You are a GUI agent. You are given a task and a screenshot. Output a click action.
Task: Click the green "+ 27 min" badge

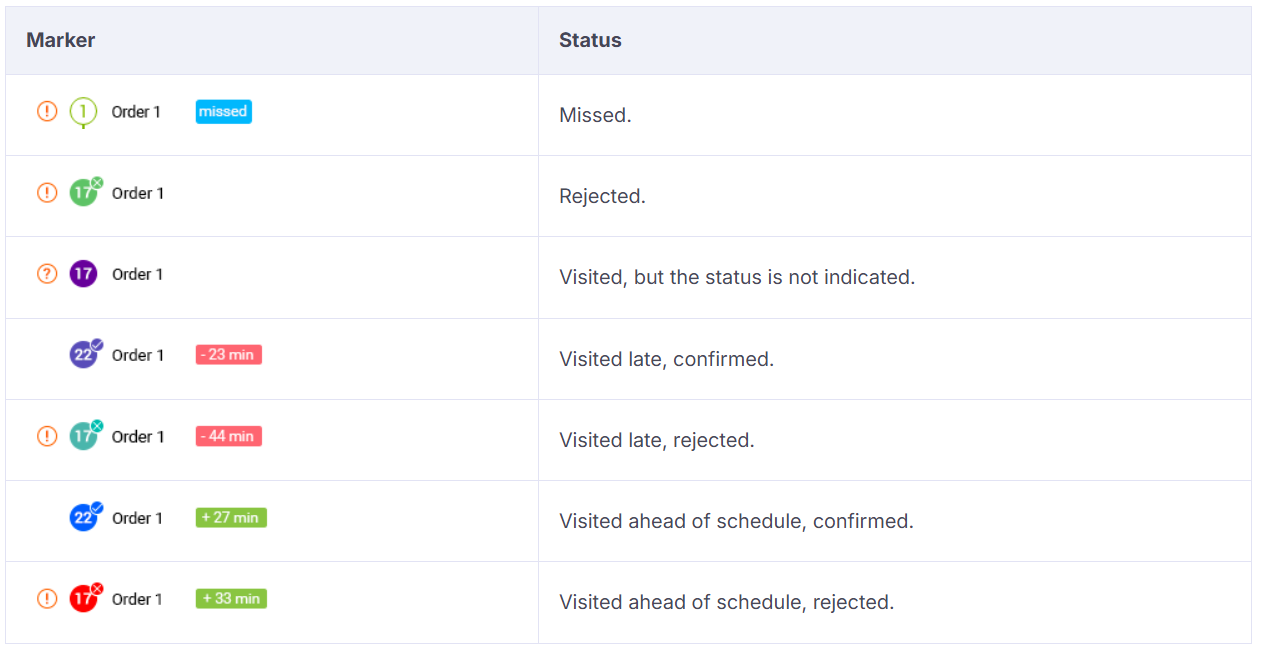[231, 517]
